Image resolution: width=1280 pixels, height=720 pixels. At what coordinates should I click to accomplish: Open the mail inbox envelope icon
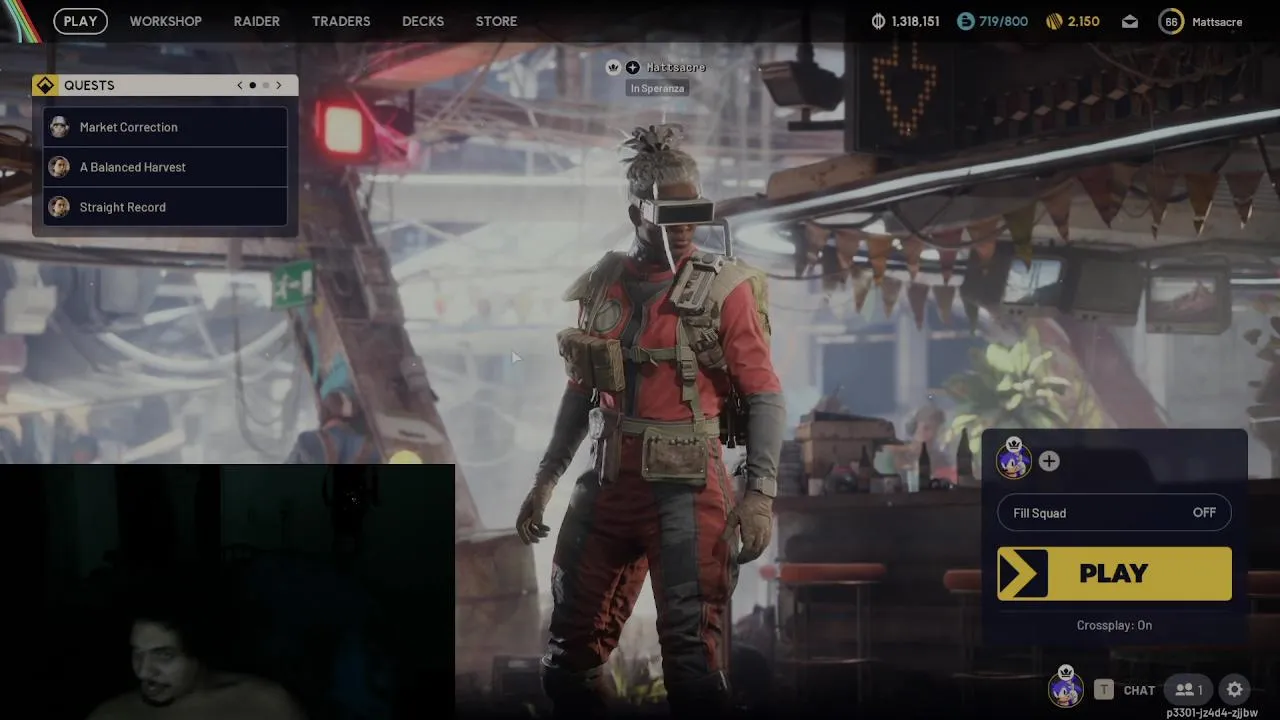(1130, 21)
